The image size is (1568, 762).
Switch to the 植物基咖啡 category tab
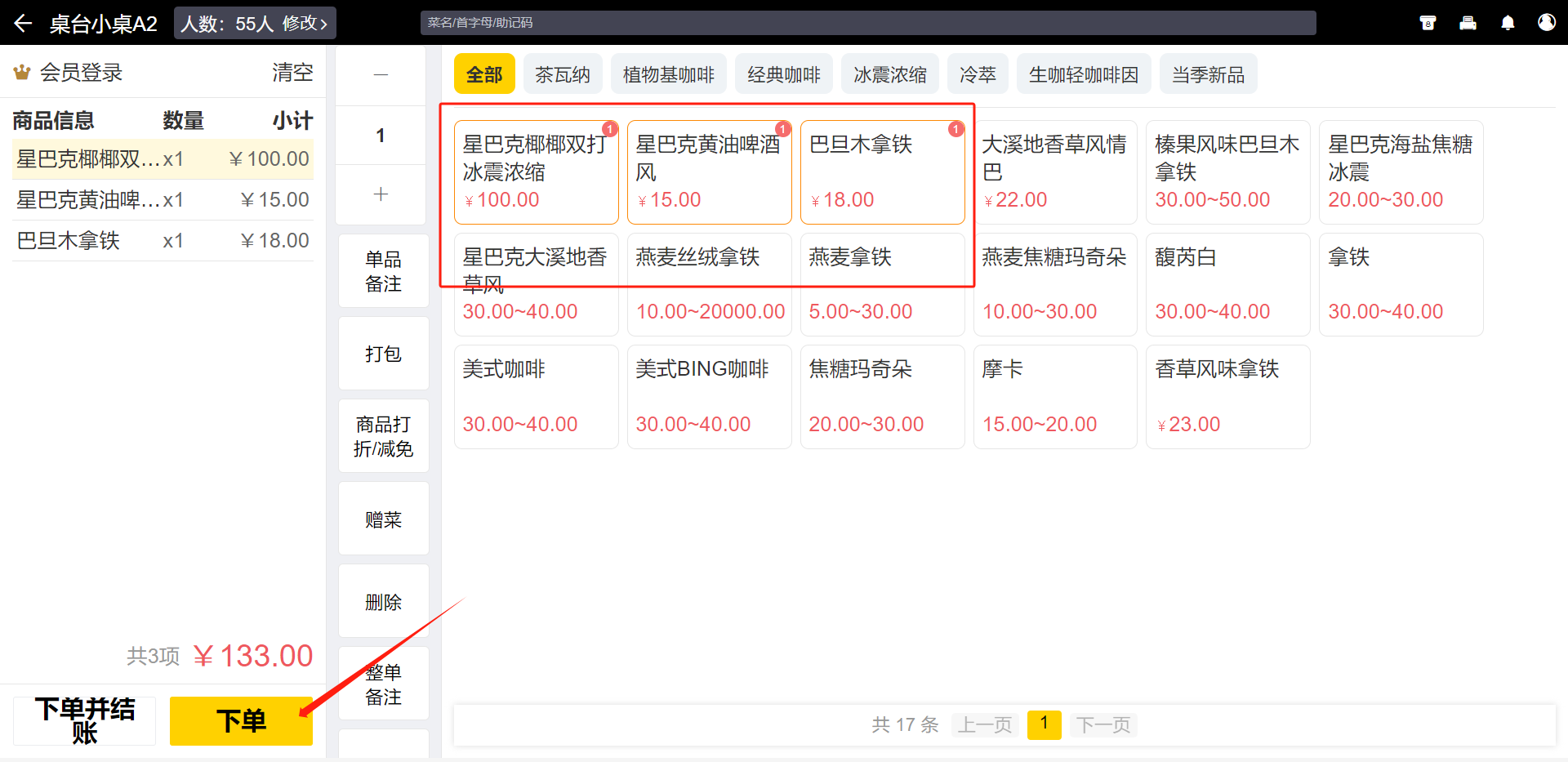tap(669, 74)
